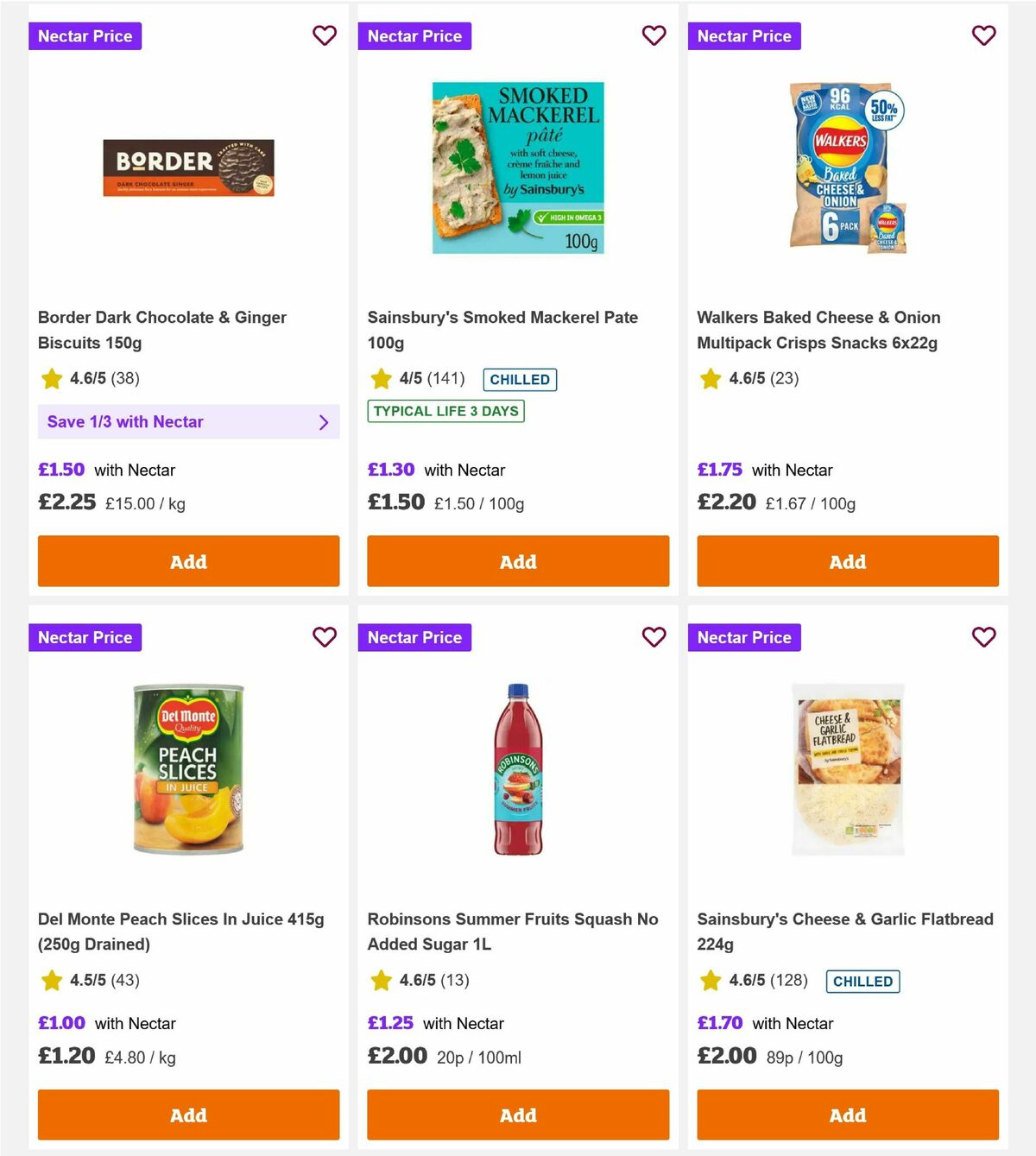Click the heart icon on Smoked Mackerel Pate
The image size is (1036, 1156).
654,35
